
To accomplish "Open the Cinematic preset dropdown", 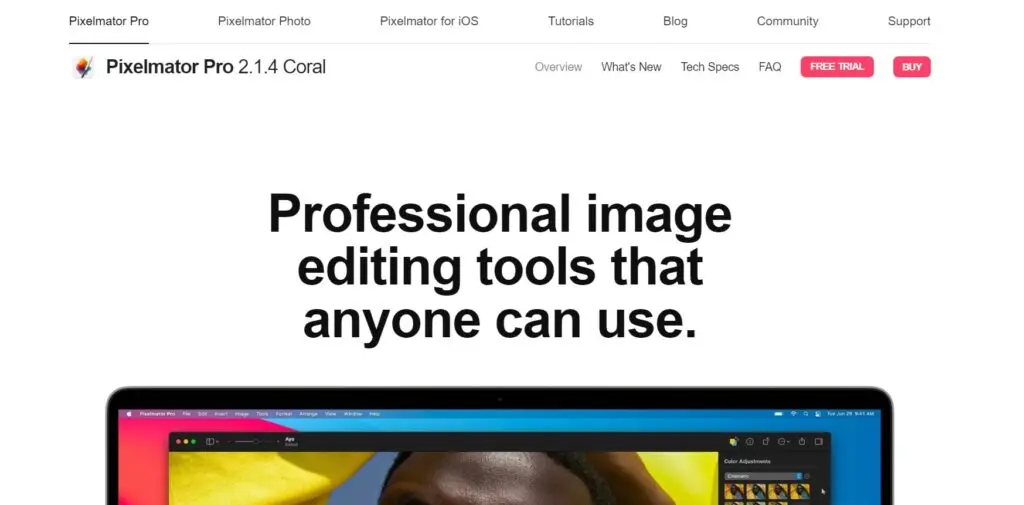I will tap(764, 476).
